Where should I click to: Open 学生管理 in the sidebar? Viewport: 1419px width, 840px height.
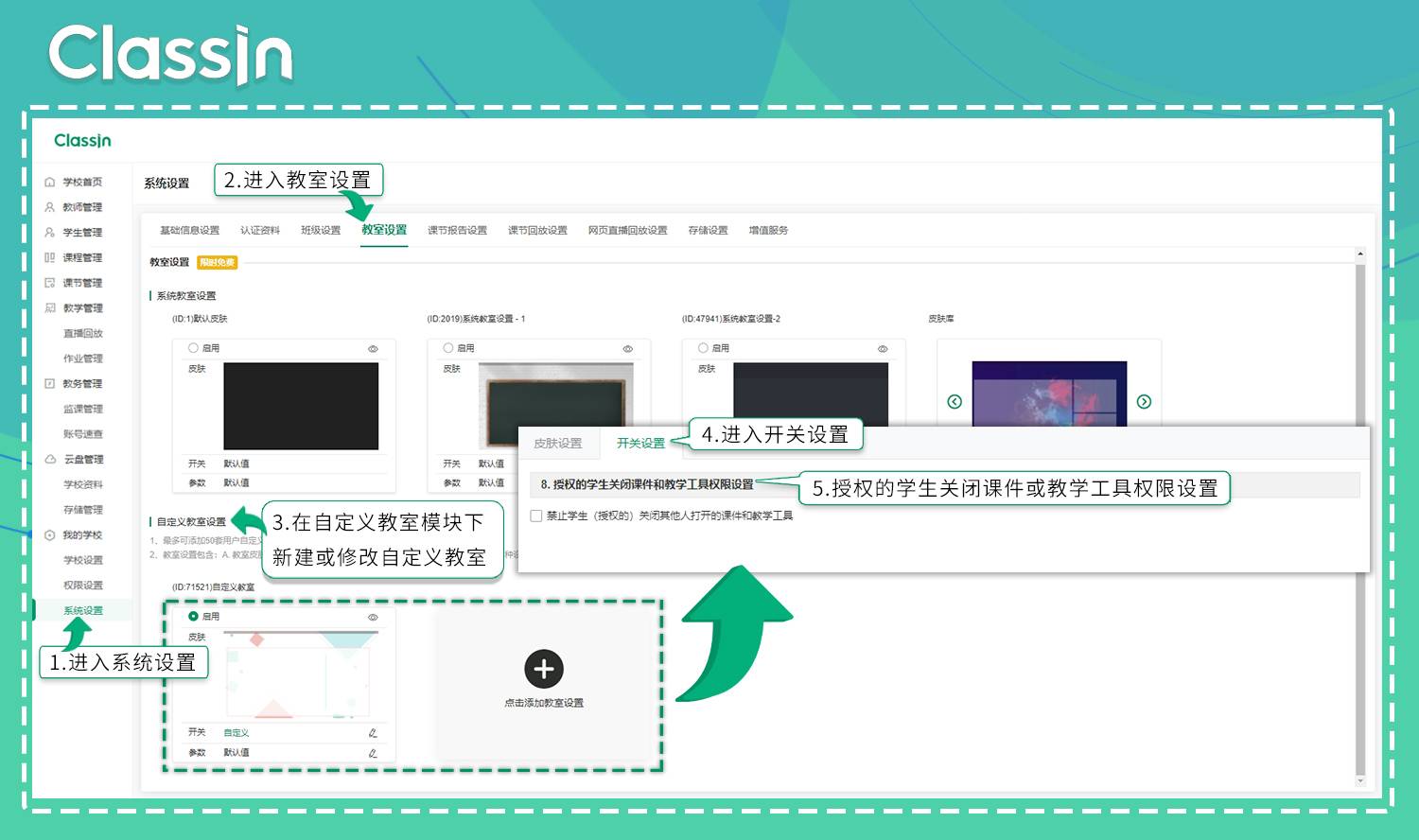(x=82, y=233)
